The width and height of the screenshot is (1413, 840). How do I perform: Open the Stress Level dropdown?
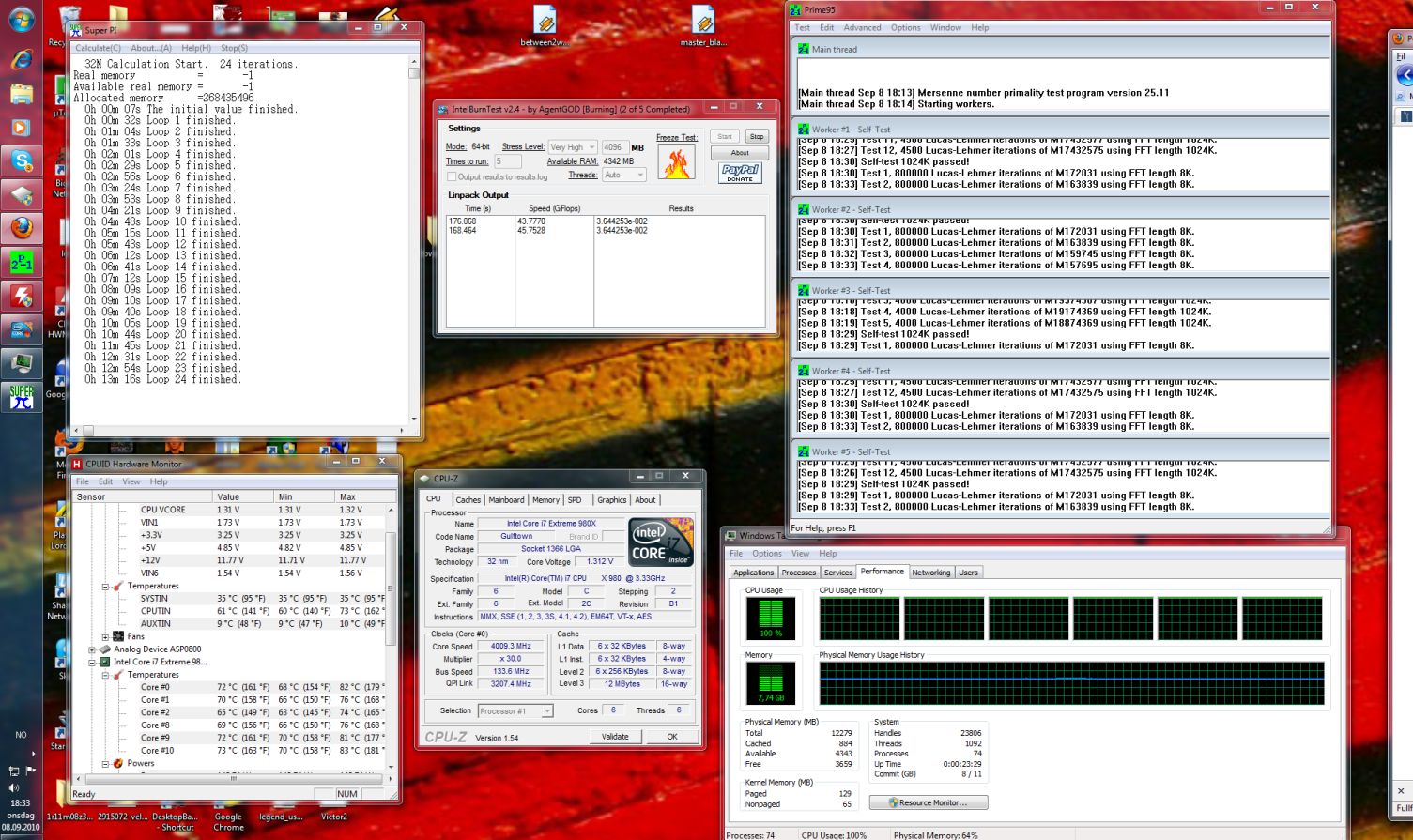(x=573, y=147)
